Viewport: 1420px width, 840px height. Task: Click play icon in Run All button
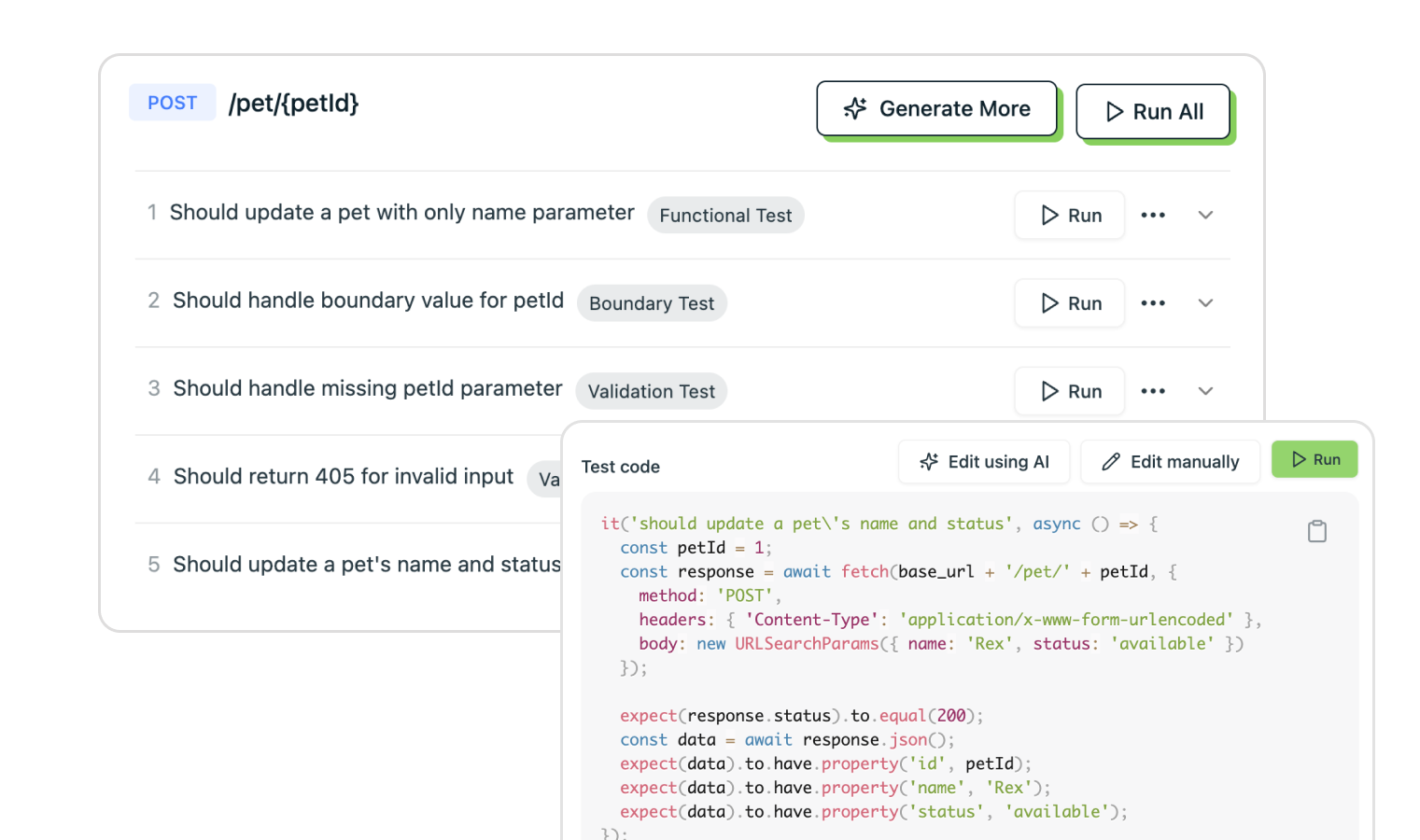coord(1115,112)
